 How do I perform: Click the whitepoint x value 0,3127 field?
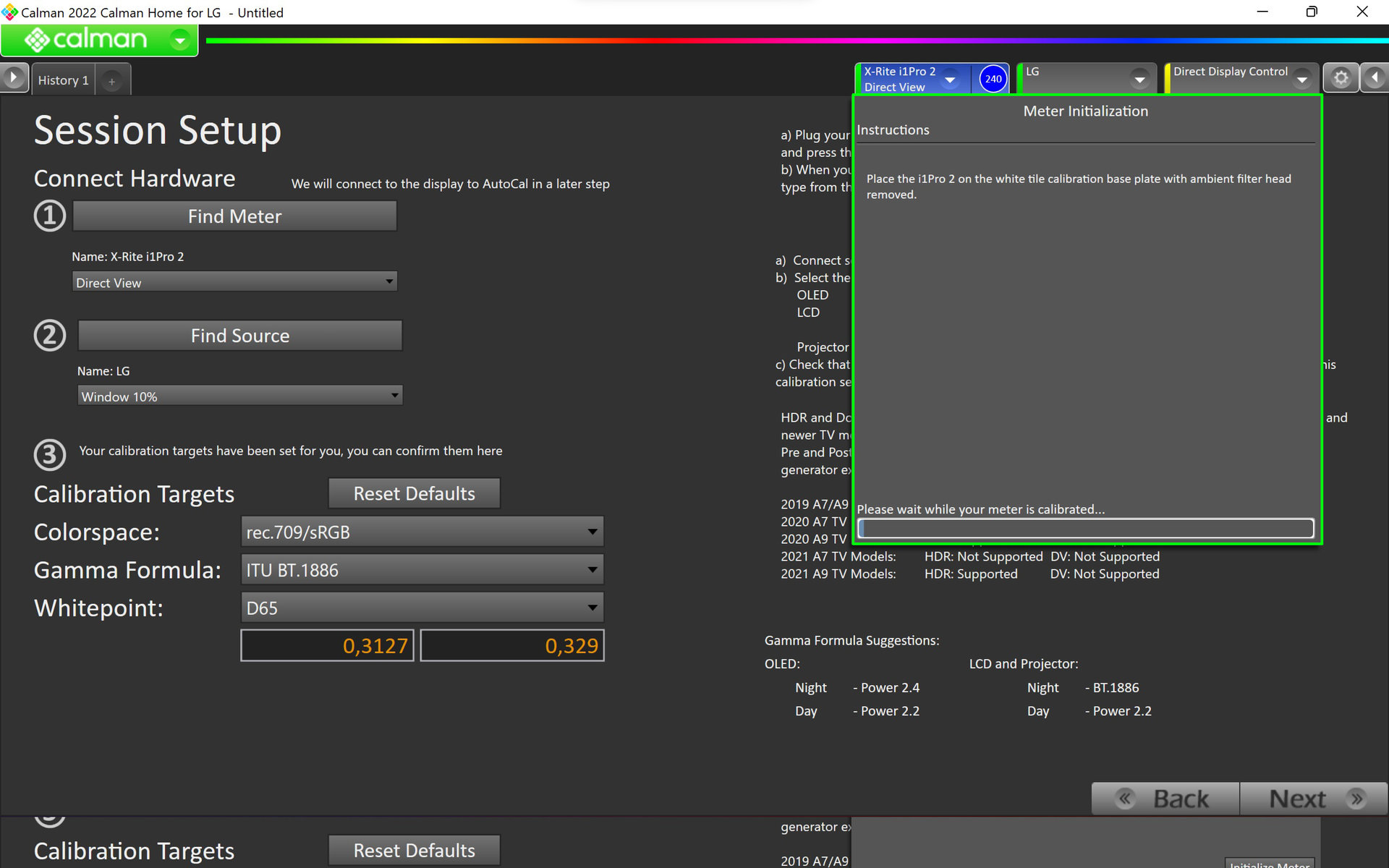tap(327, 645)
